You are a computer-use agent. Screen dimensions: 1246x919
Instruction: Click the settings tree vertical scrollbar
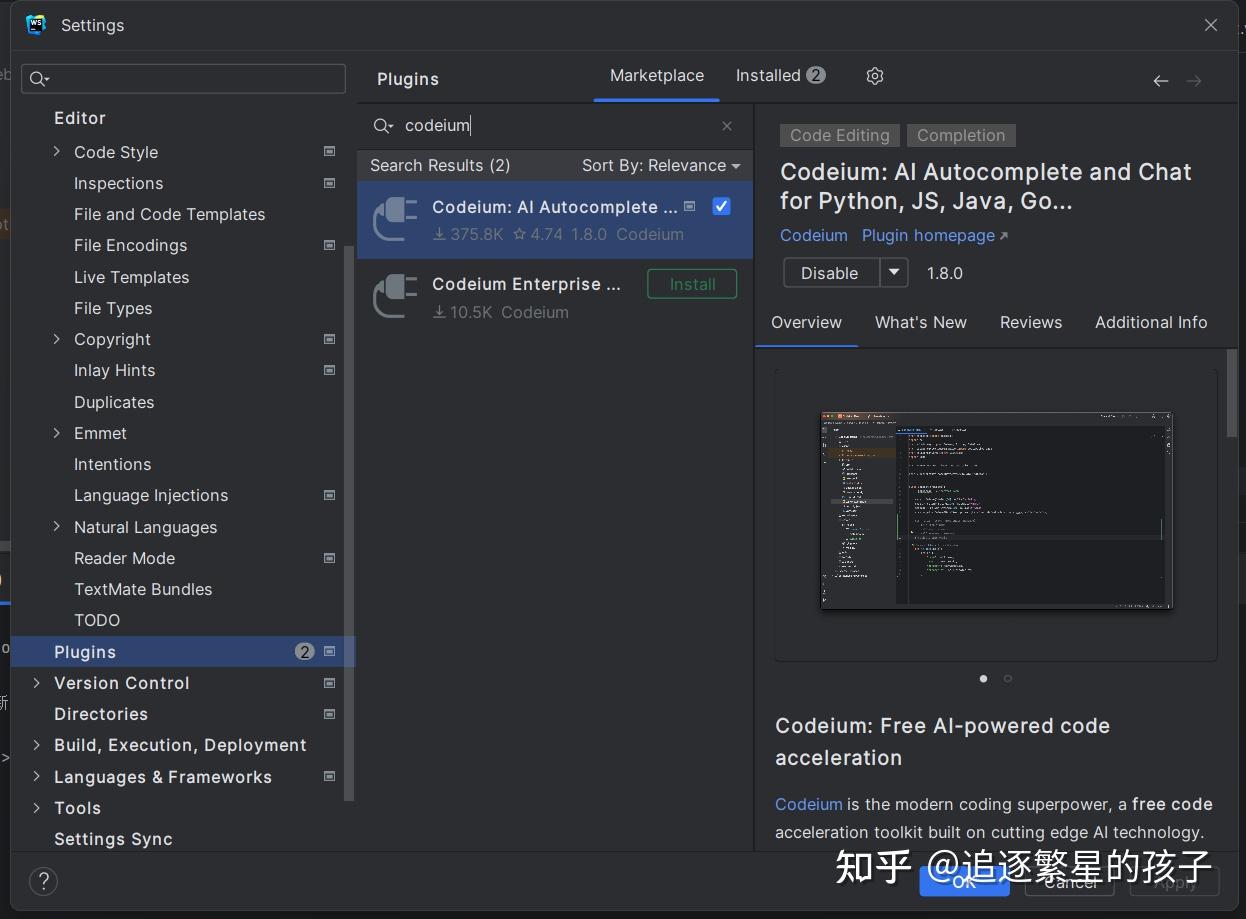349,523
